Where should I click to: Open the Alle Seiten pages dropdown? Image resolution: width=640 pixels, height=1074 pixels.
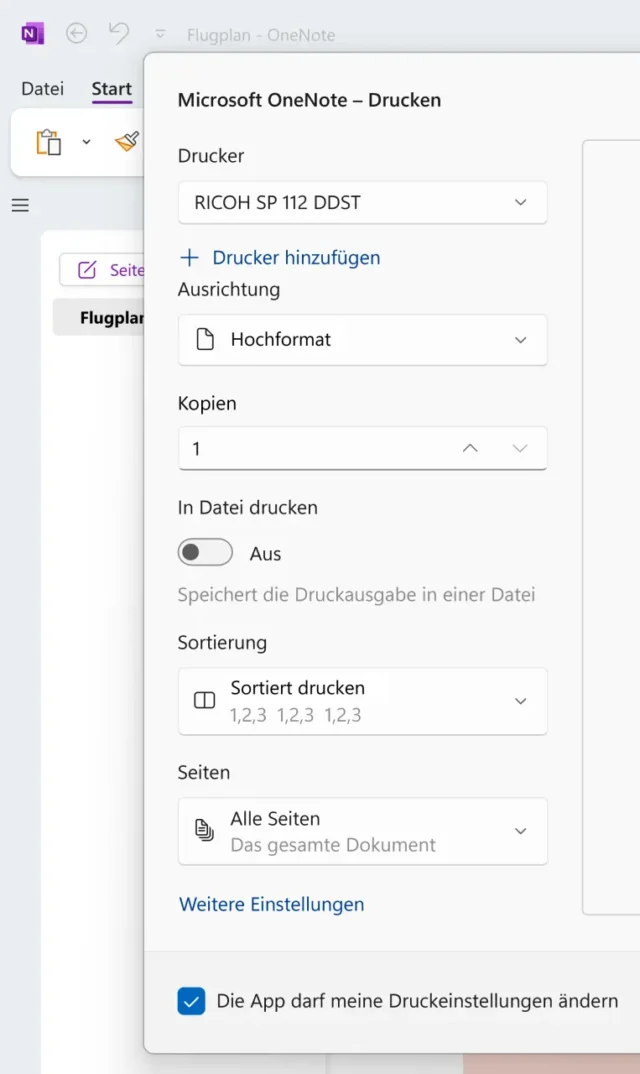[362, 831]
